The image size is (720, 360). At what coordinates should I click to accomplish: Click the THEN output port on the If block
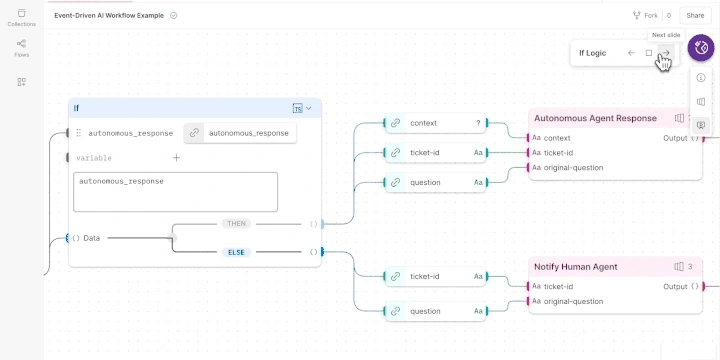(x=322, y=224)
